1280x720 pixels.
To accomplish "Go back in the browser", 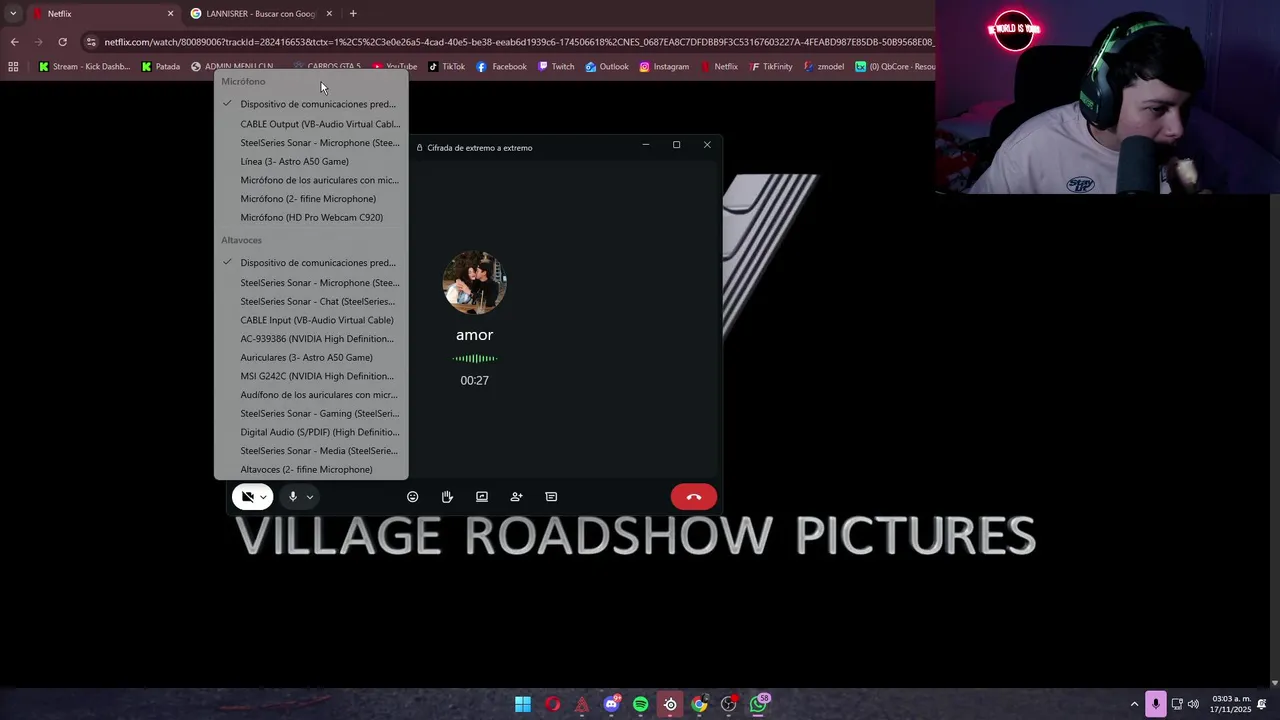I will [14, 42].
